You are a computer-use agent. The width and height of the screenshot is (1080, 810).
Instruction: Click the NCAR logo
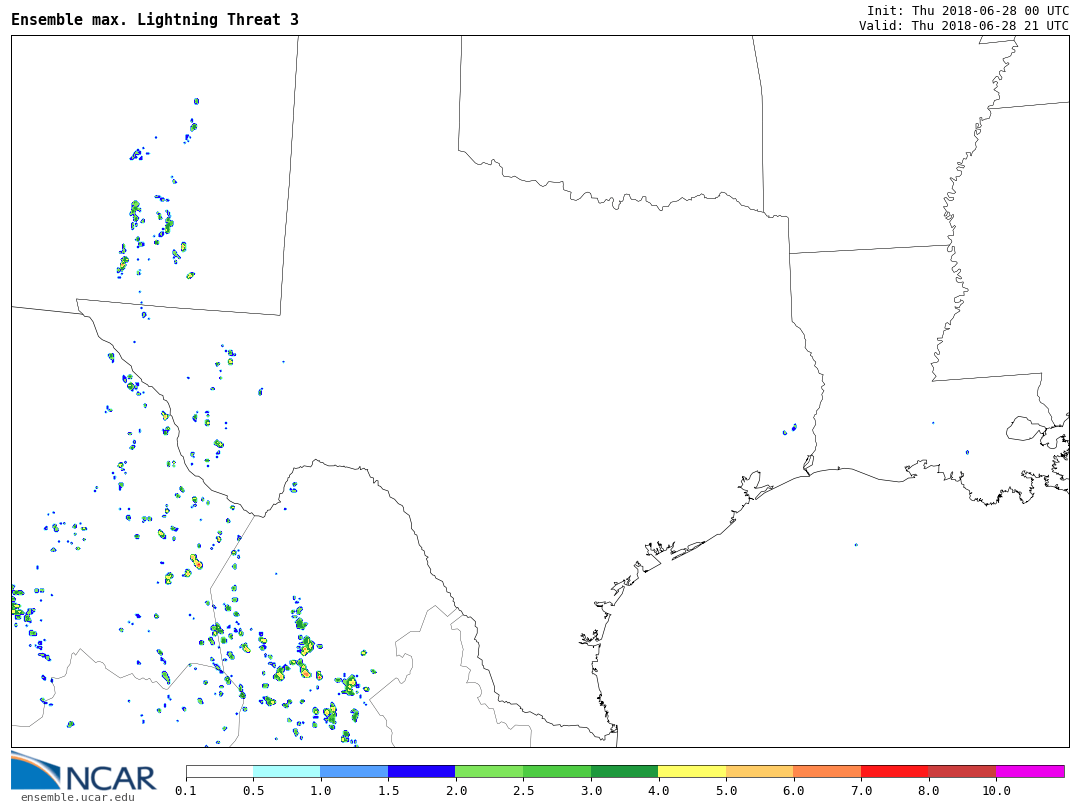(84, 772)
